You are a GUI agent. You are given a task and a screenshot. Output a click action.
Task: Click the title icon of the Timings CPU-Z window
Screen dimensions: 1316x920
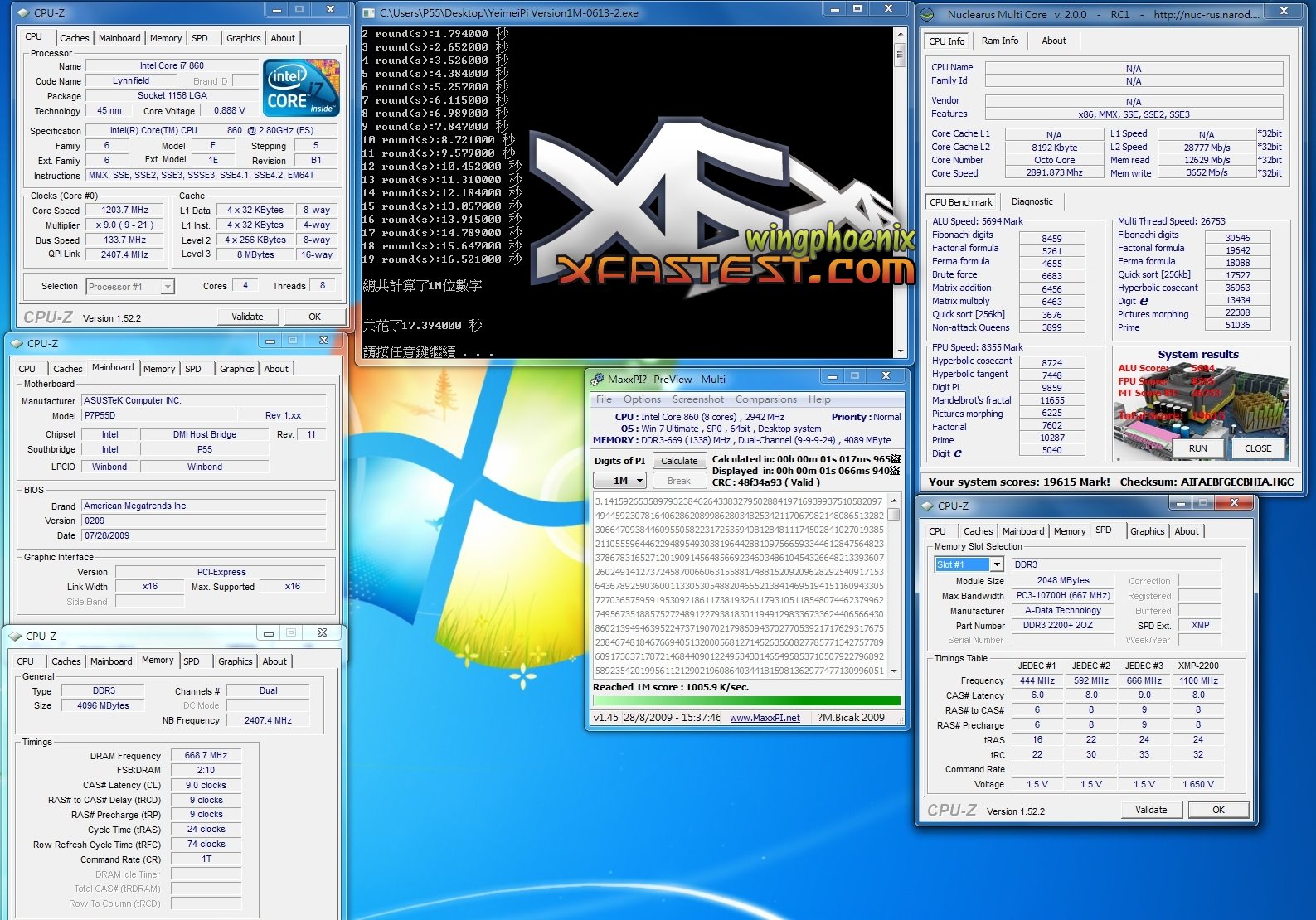coord(15,636)
